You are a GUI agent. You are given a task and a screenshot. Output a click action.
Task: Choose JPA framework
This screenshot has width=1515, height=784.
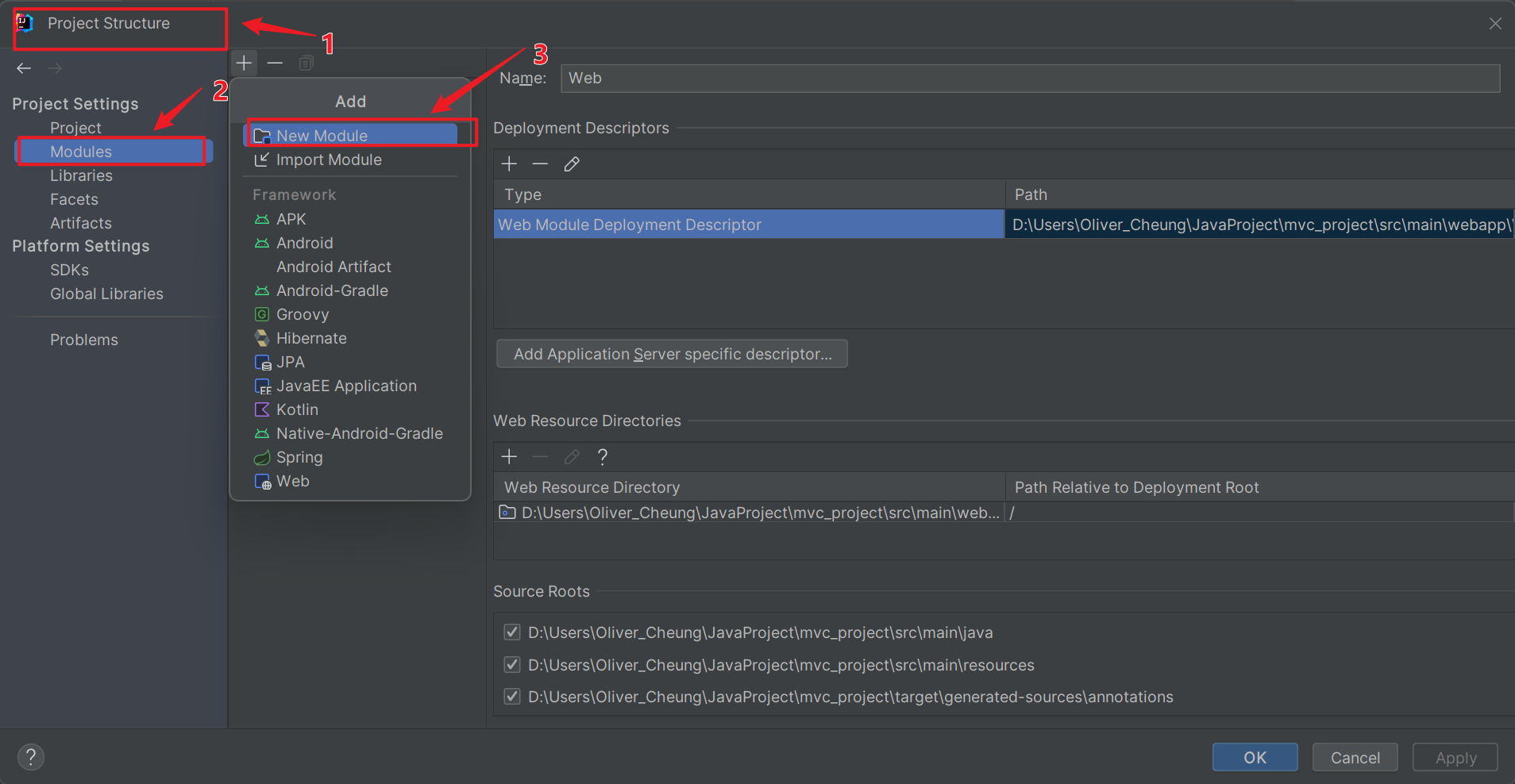coord(350,362)
